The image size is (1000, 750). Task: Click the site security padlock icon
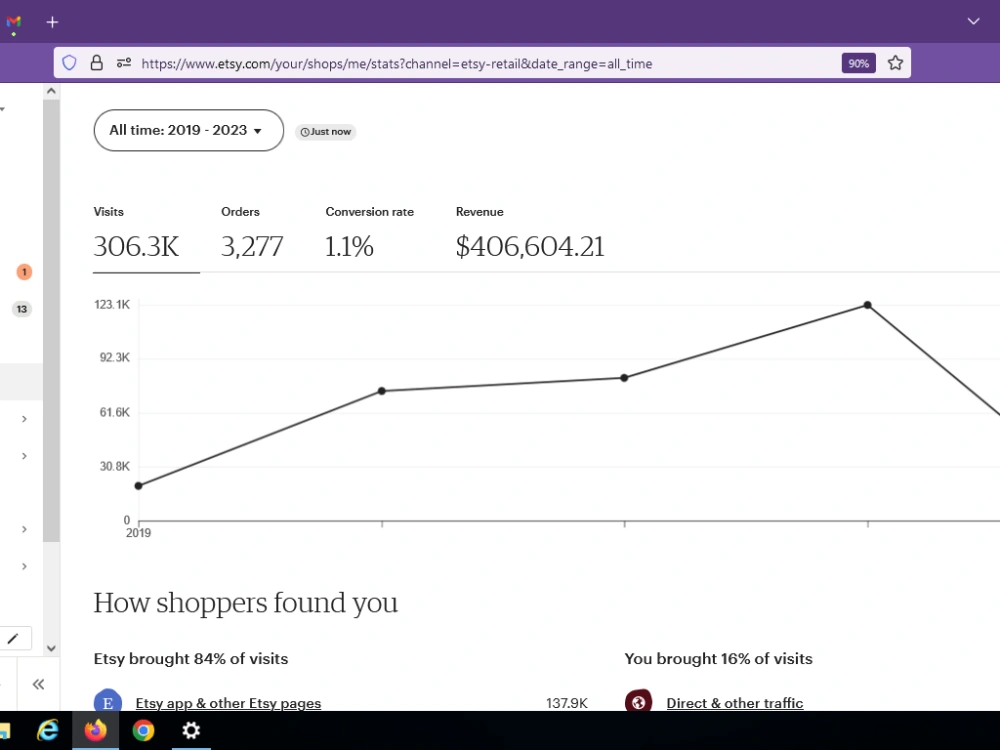[96, 62]
